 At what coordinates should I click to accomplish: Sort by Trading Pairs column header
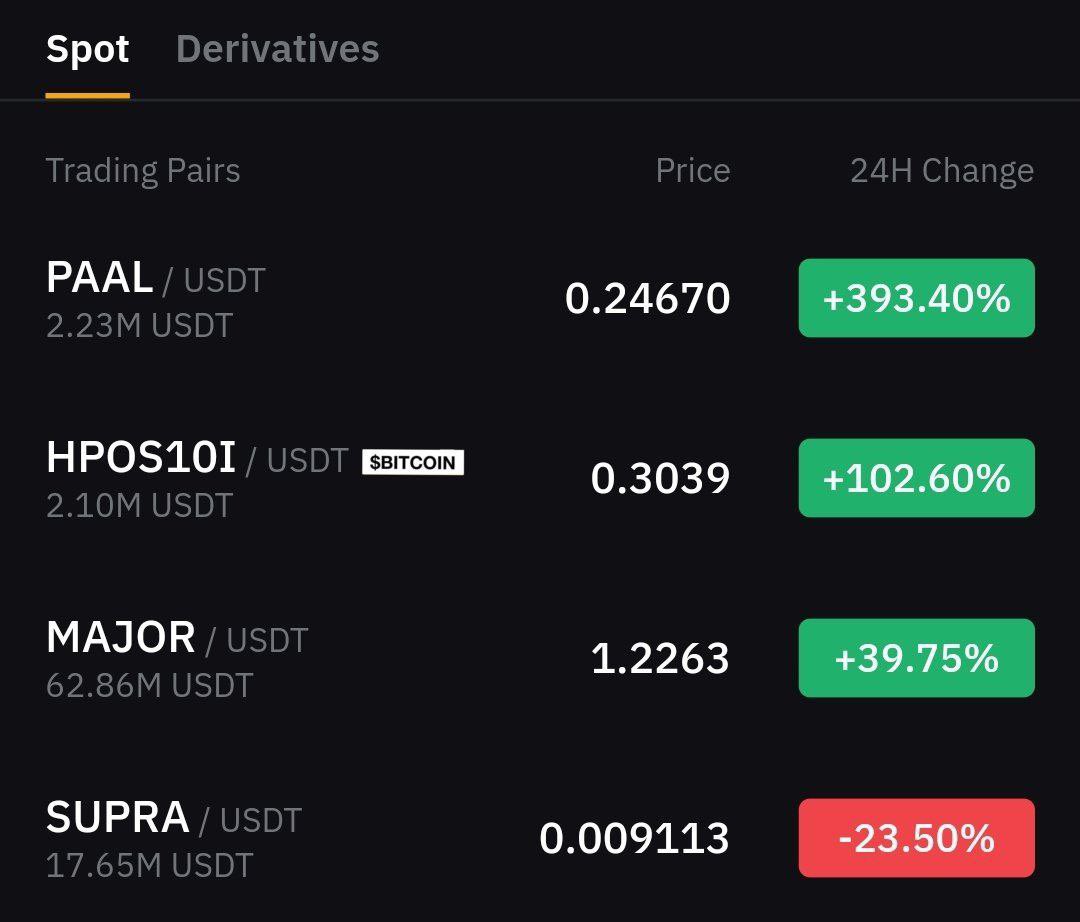coord(143,171)
